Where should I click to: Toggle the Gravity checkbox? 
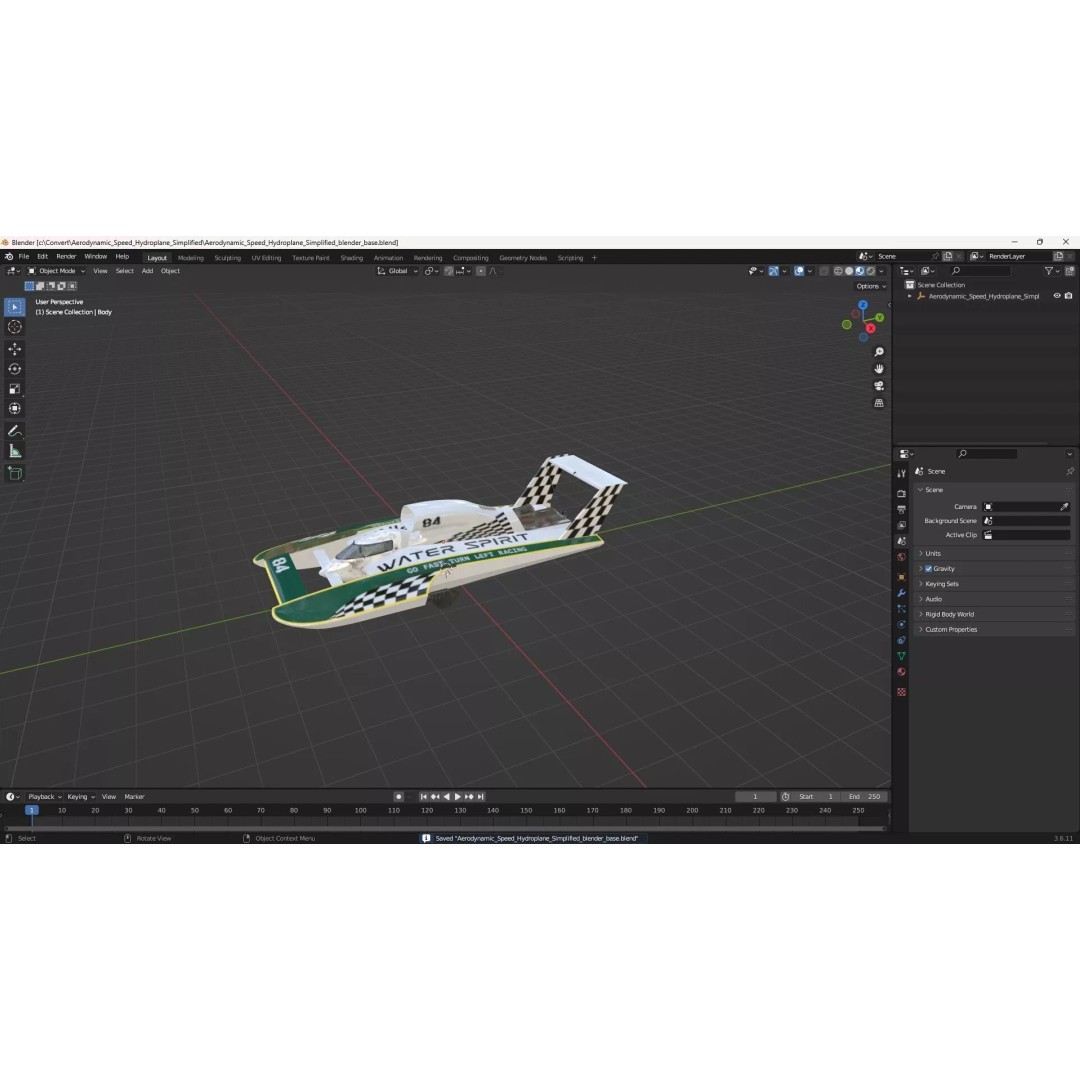point(928,569)
